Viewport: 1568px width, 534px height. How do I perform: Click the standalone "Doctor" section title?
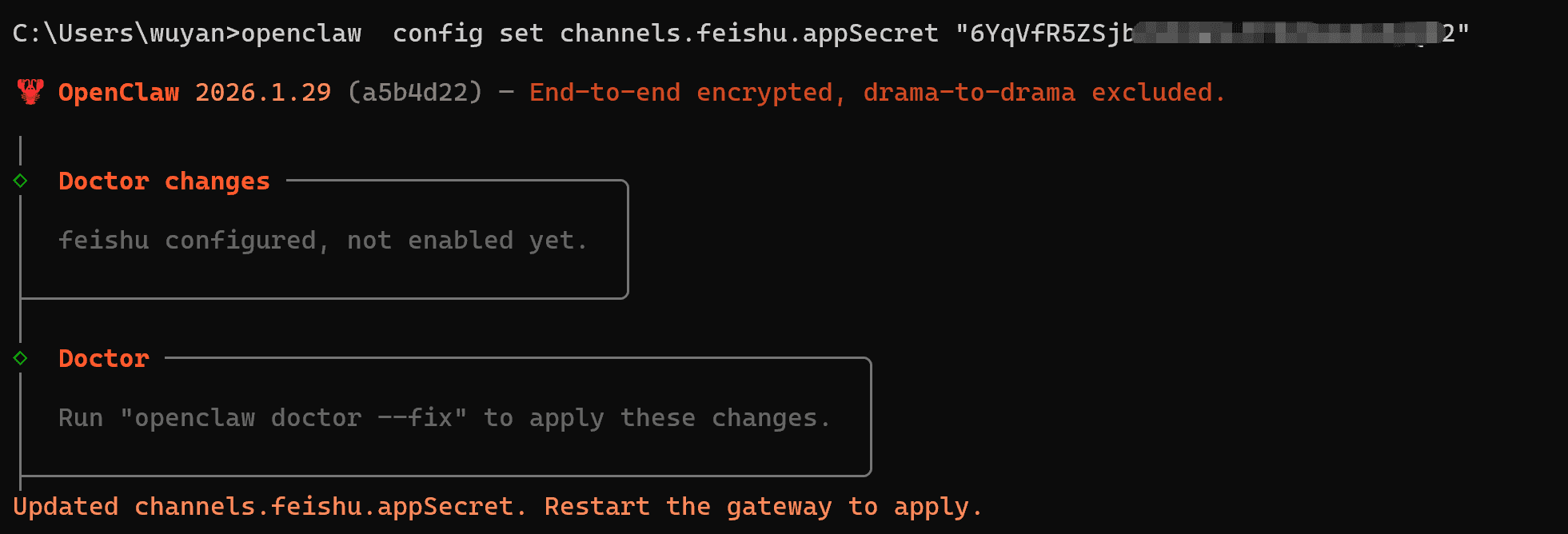(x=104, y=359)
